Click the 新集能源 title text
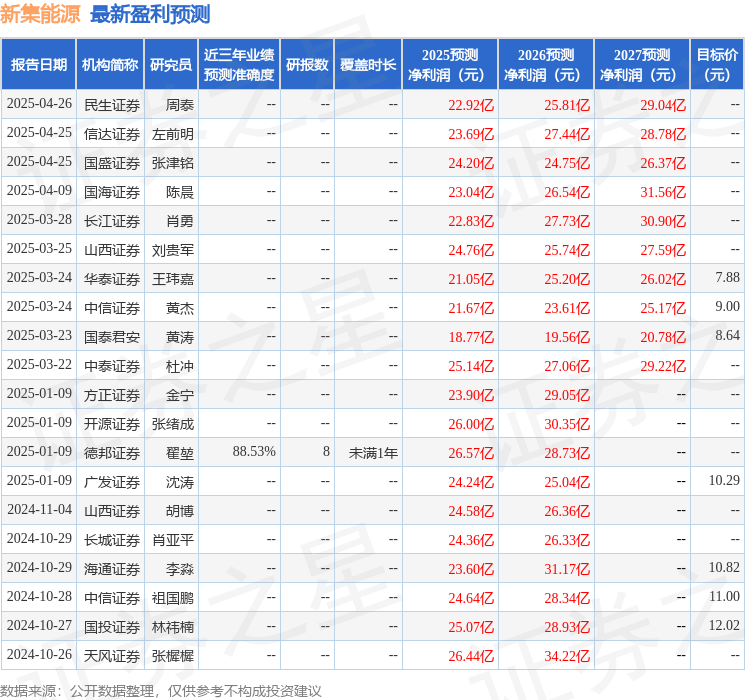745x700 pixels. point(40,14)
